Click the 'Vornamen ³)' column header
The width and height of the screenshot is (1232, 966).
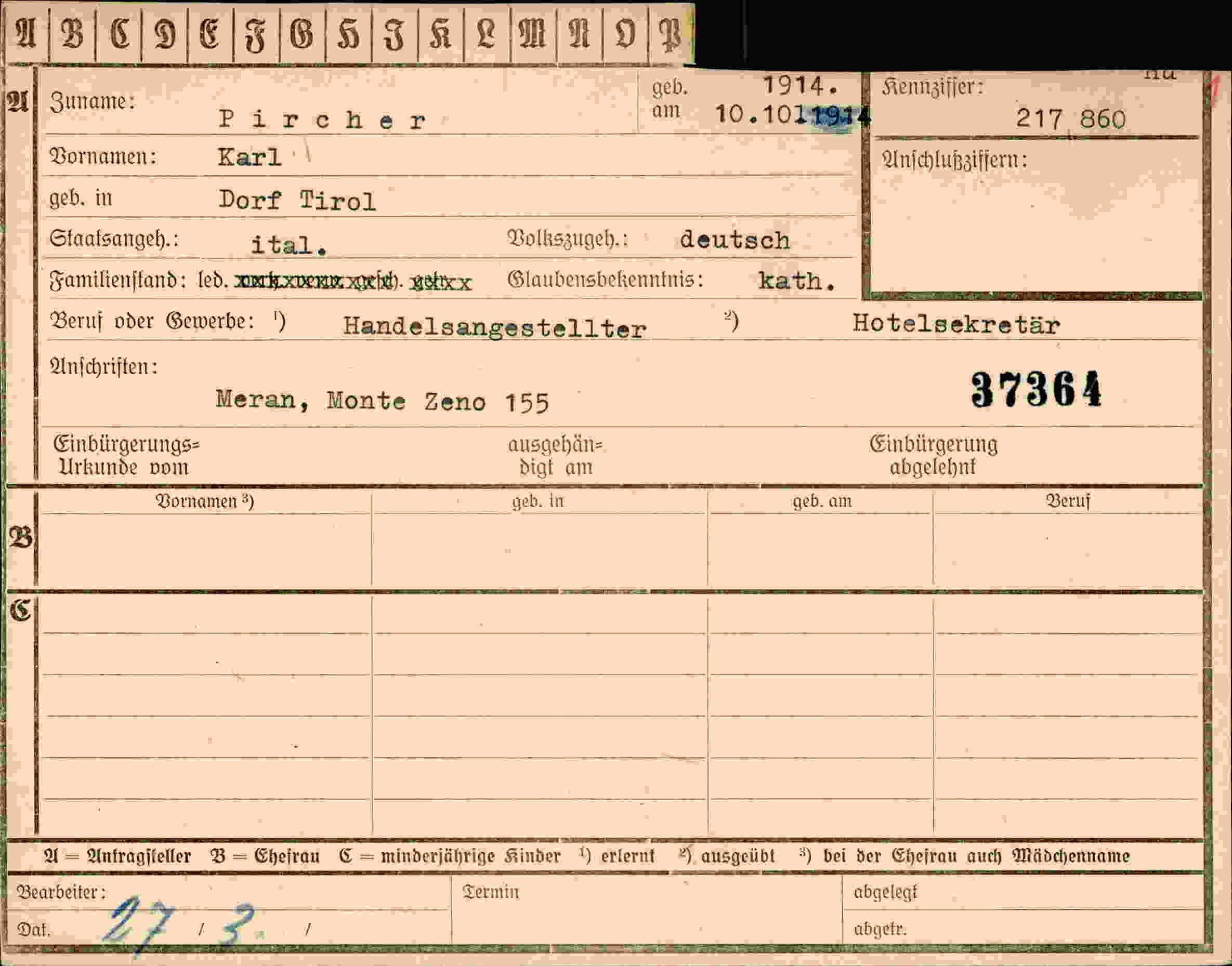click(205, 501)
